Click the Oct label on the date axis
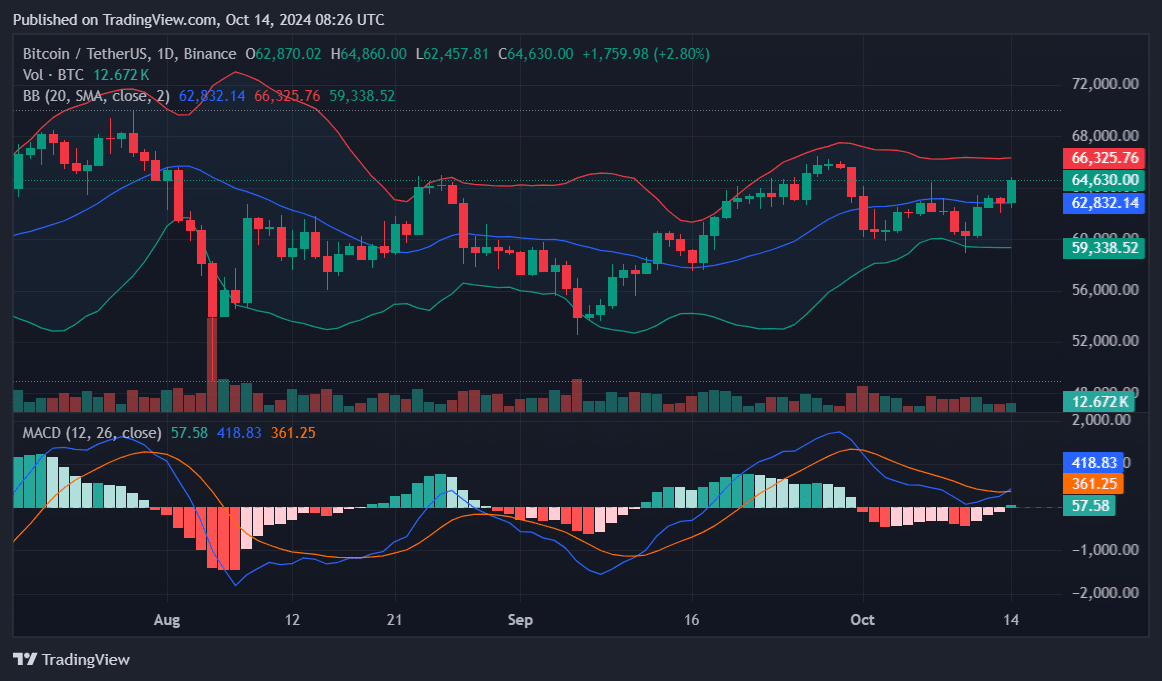 click(x=862, y=620)
